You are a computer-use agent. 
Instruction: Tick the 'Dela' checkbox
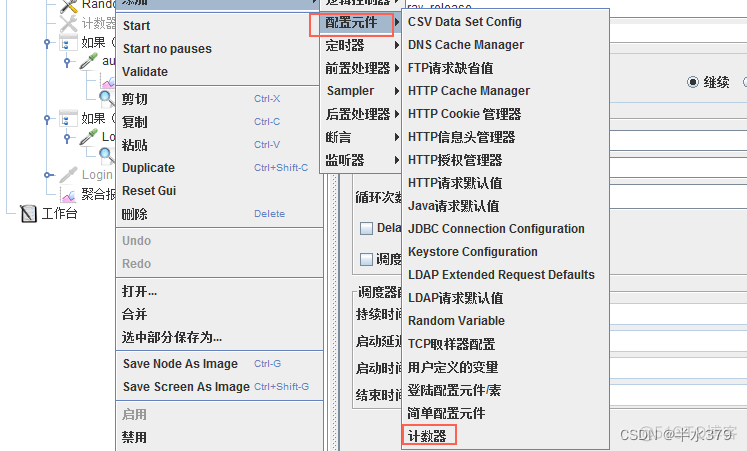click(366, 228)
